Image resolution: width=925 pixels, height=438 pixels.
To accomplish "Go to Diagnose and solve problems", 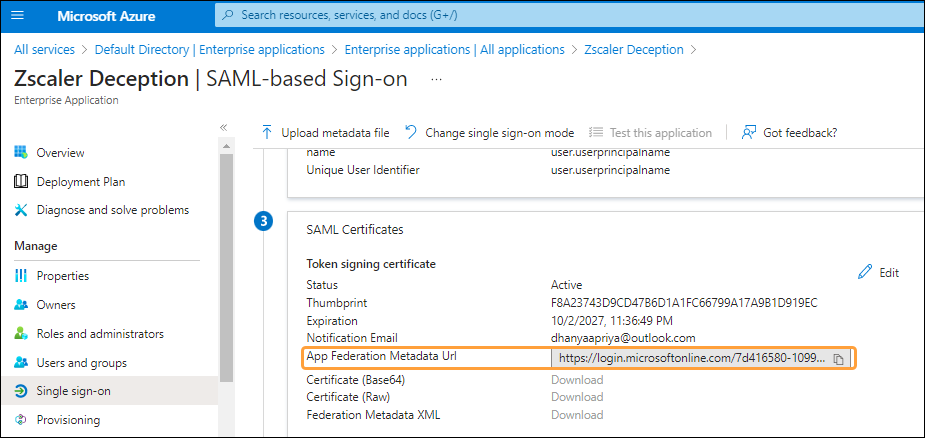I will tap(112, 210).
